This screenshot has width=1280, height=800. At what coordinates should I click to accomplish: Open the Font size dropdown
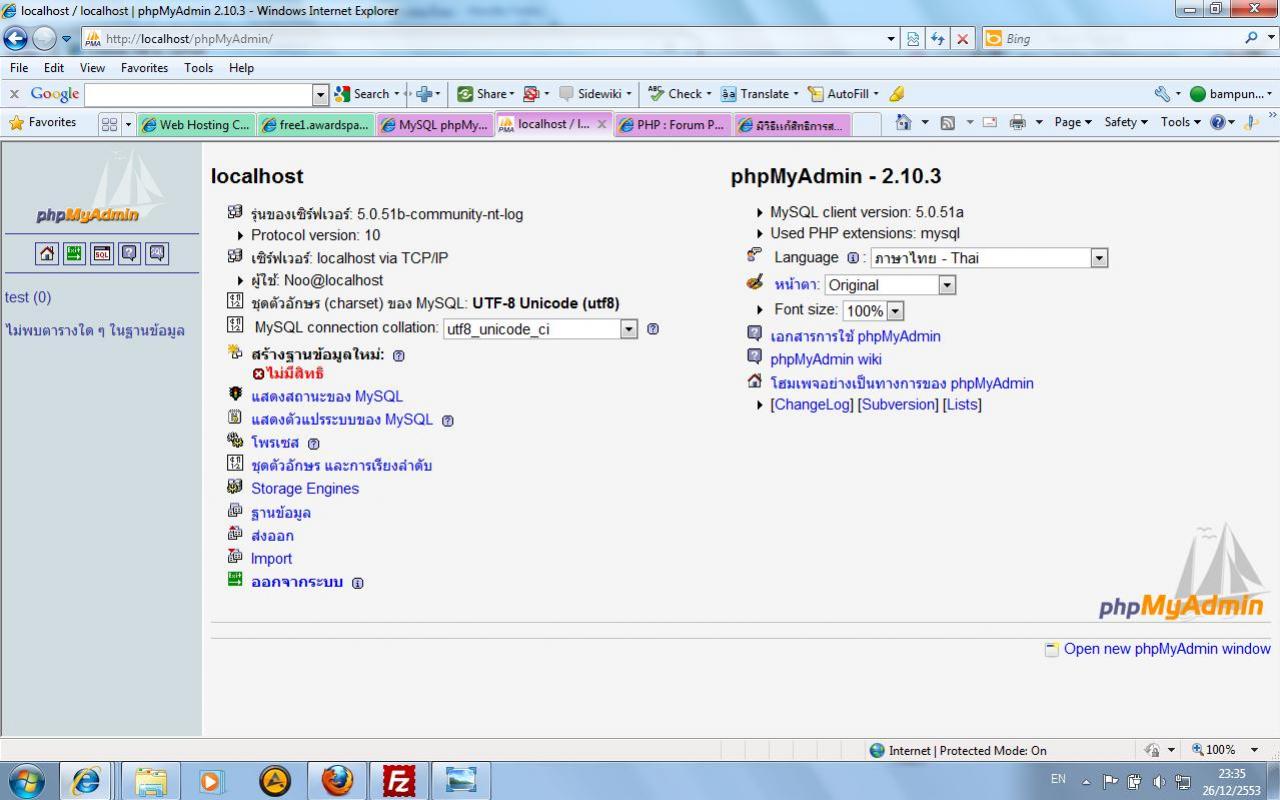coord(873,311)
